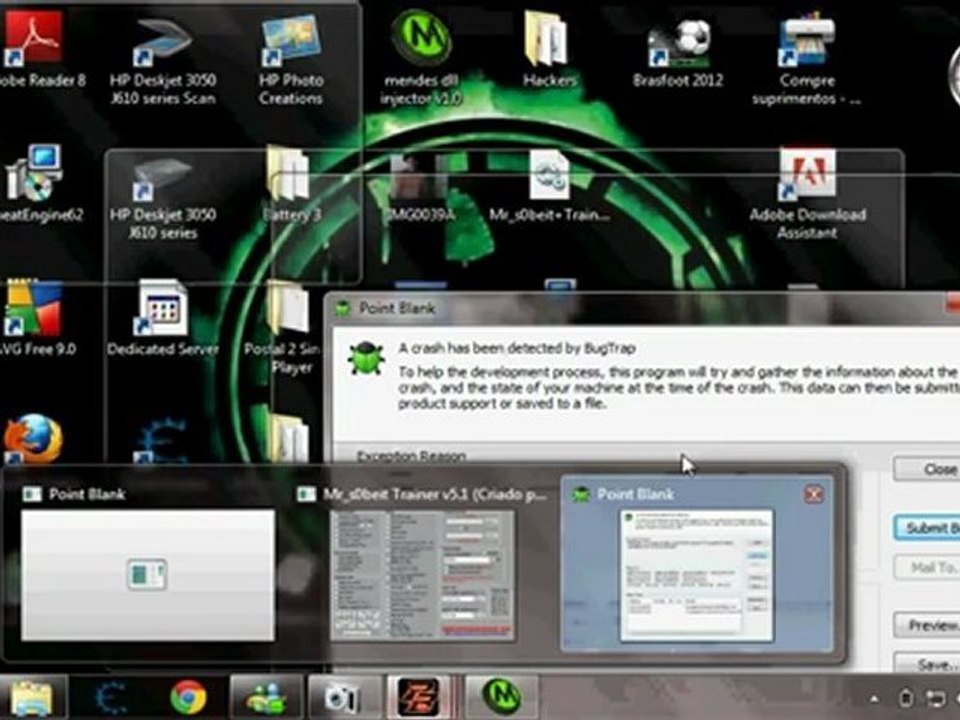Select the Mr_s0beit Trainer v5.1 preview thumbnail
Viewport: 960px width, 720px height.
[x=422, y=576]
